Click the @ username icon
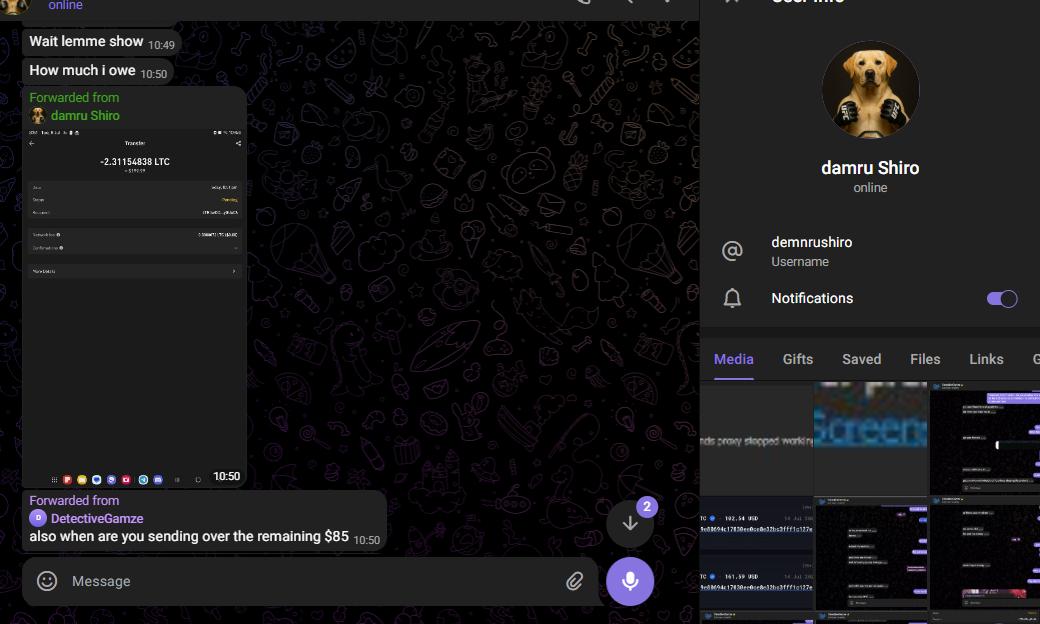The height and width of the screenshot is (624, 1040). tap(732, 251)
